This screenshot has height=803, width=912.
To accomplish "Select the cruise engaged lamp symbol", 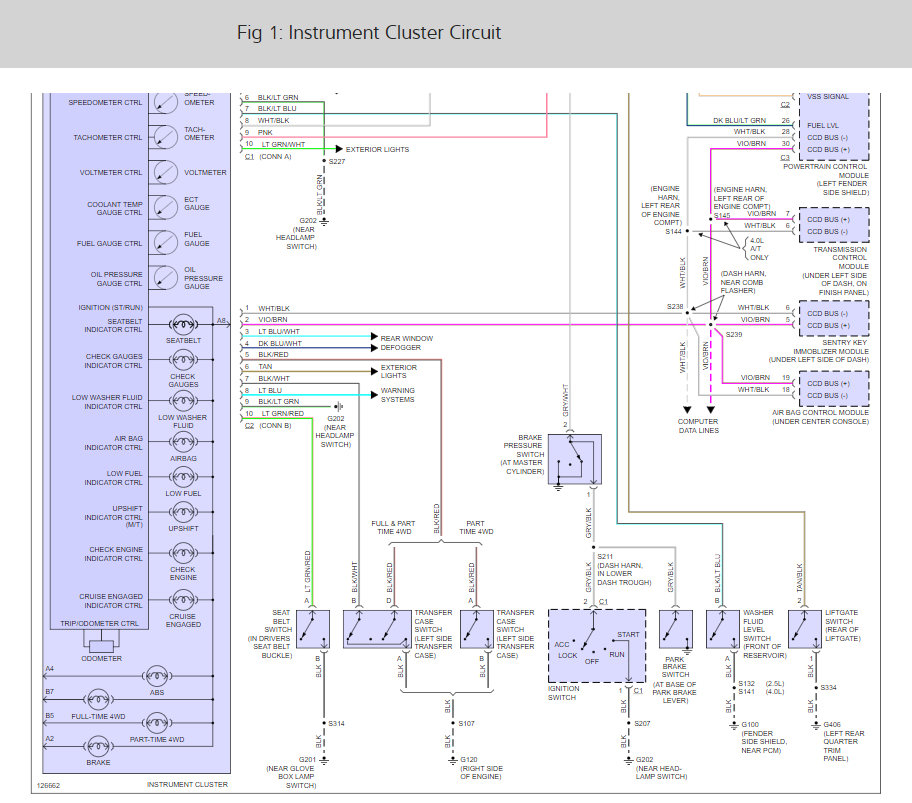I will 183,600.
